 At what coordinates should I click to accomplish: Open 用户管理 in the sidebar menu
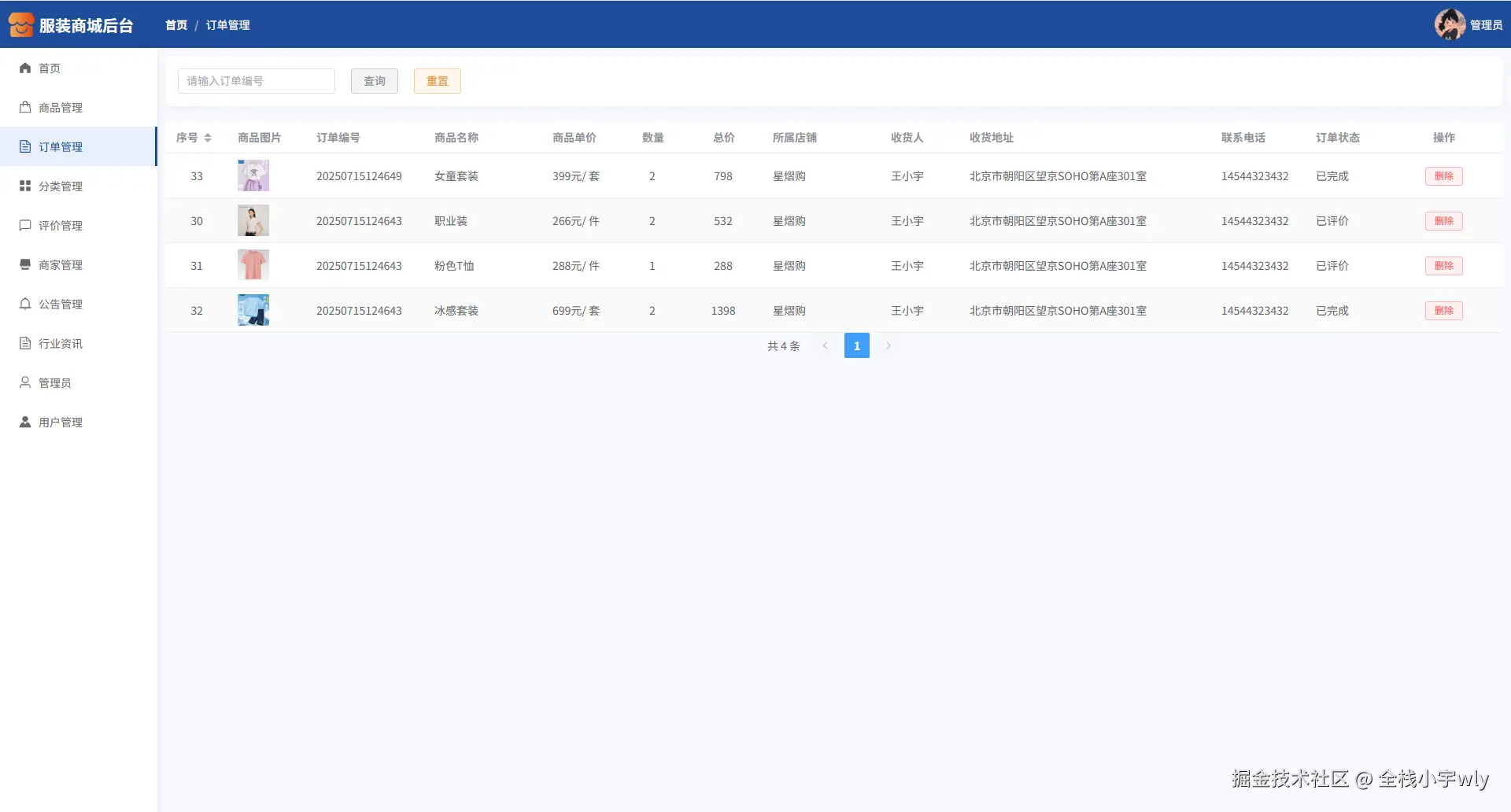click(79, 422)
